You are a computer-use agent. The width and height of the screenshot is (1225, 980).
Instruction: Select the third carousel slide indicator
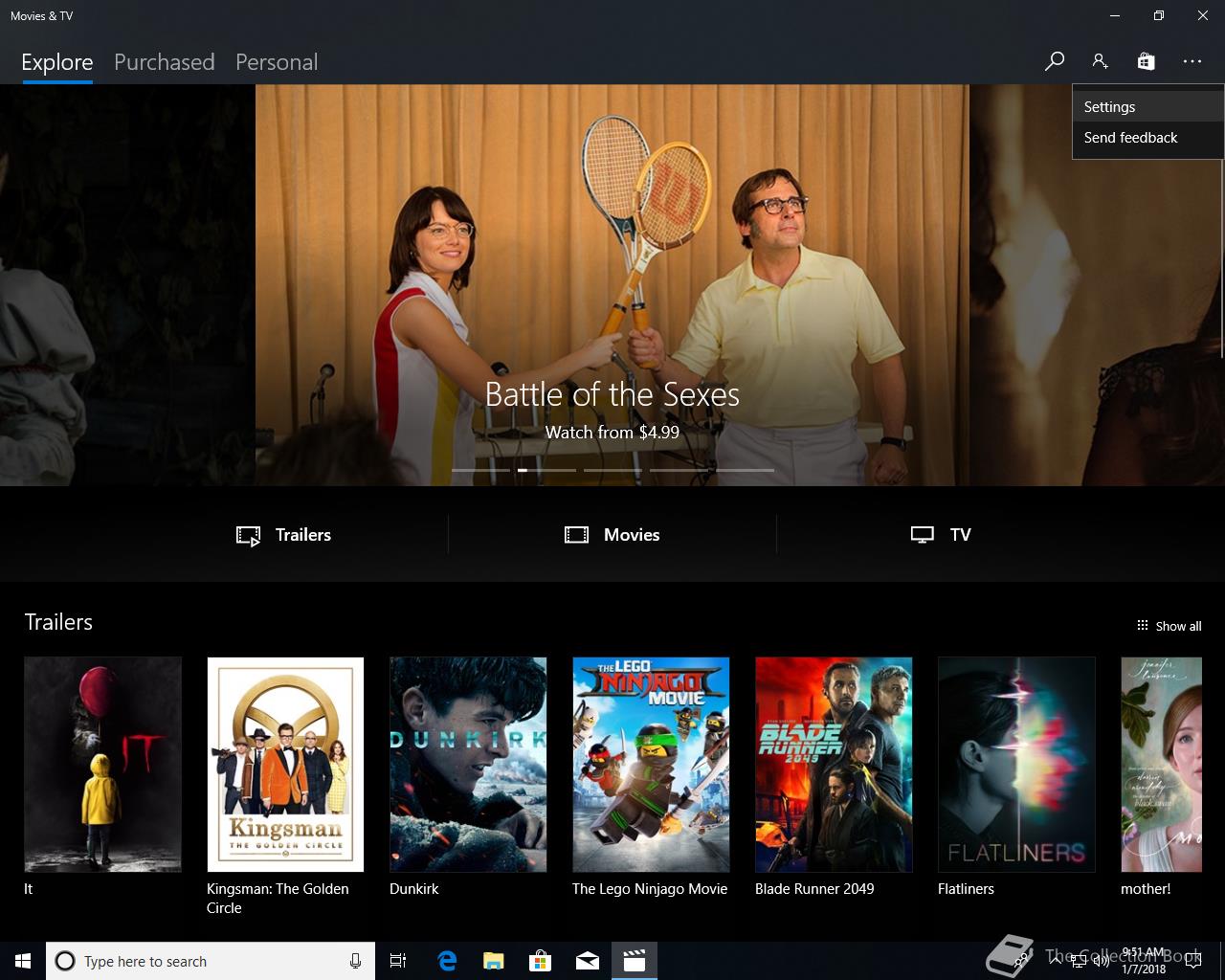612,470
